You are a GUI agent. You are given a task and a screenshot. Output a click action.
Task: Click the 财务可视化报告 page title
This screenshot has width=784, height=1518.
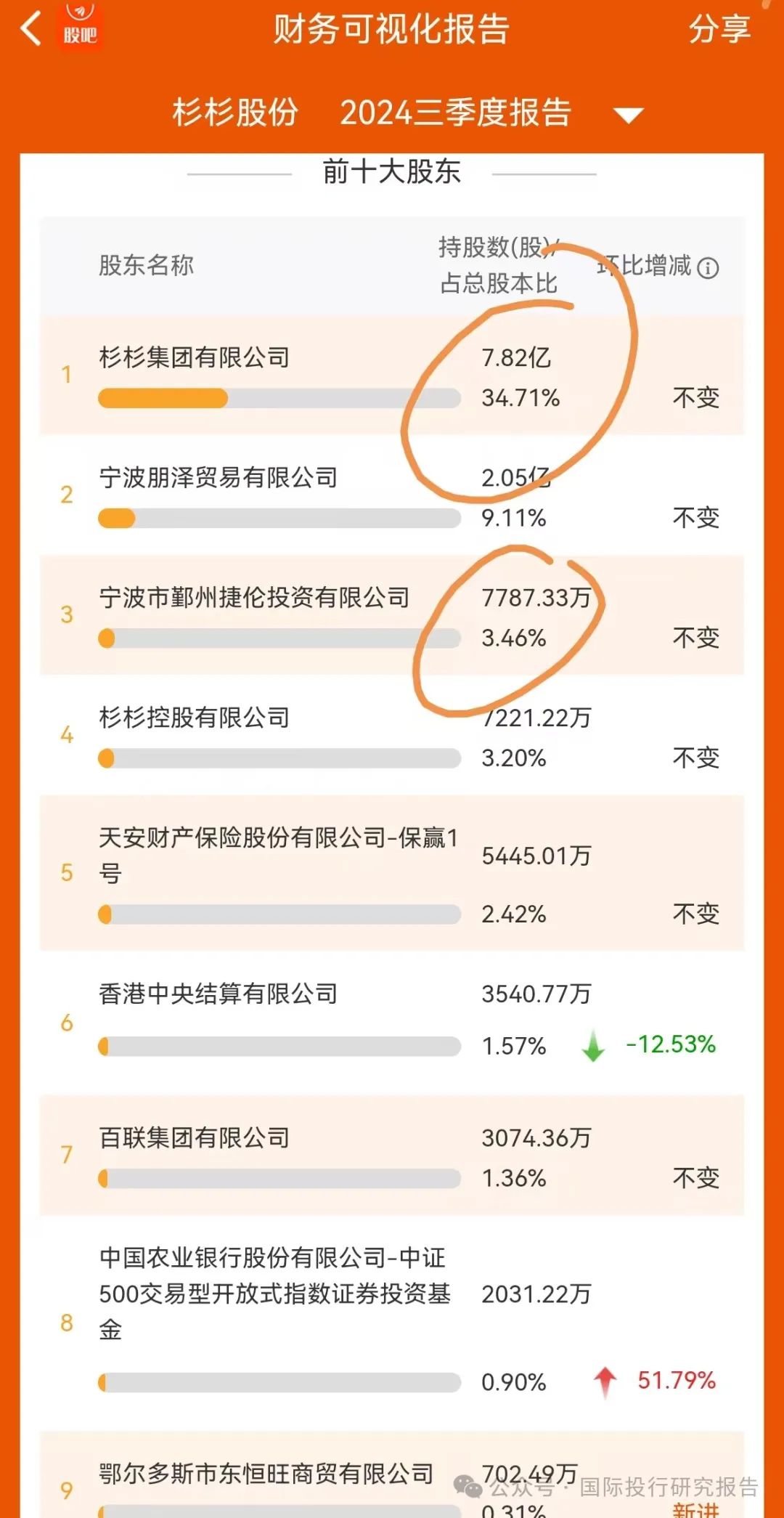tap(392, 30)
